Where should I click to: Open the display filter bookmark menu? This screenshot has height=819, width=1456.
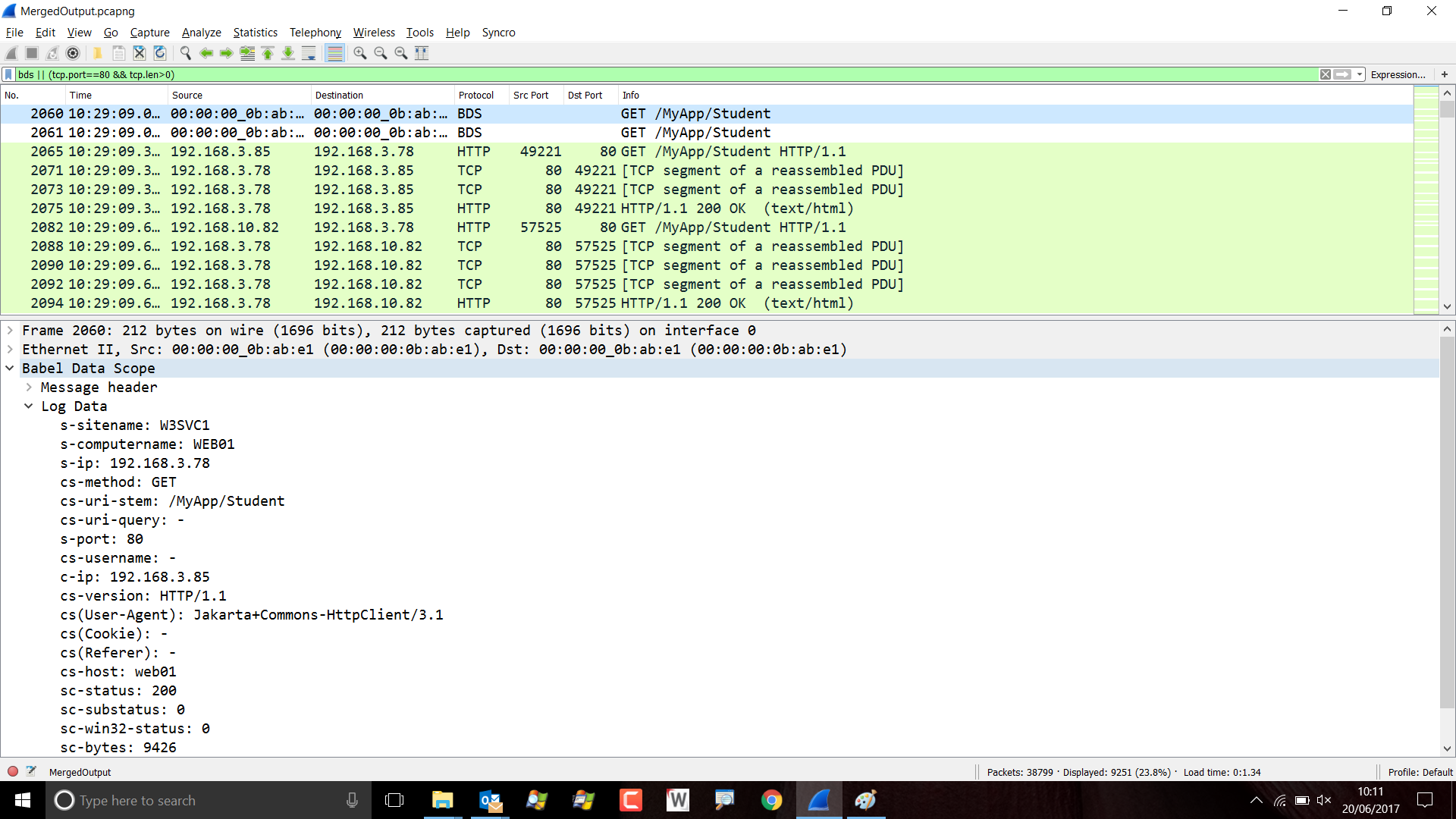point(8,74)
